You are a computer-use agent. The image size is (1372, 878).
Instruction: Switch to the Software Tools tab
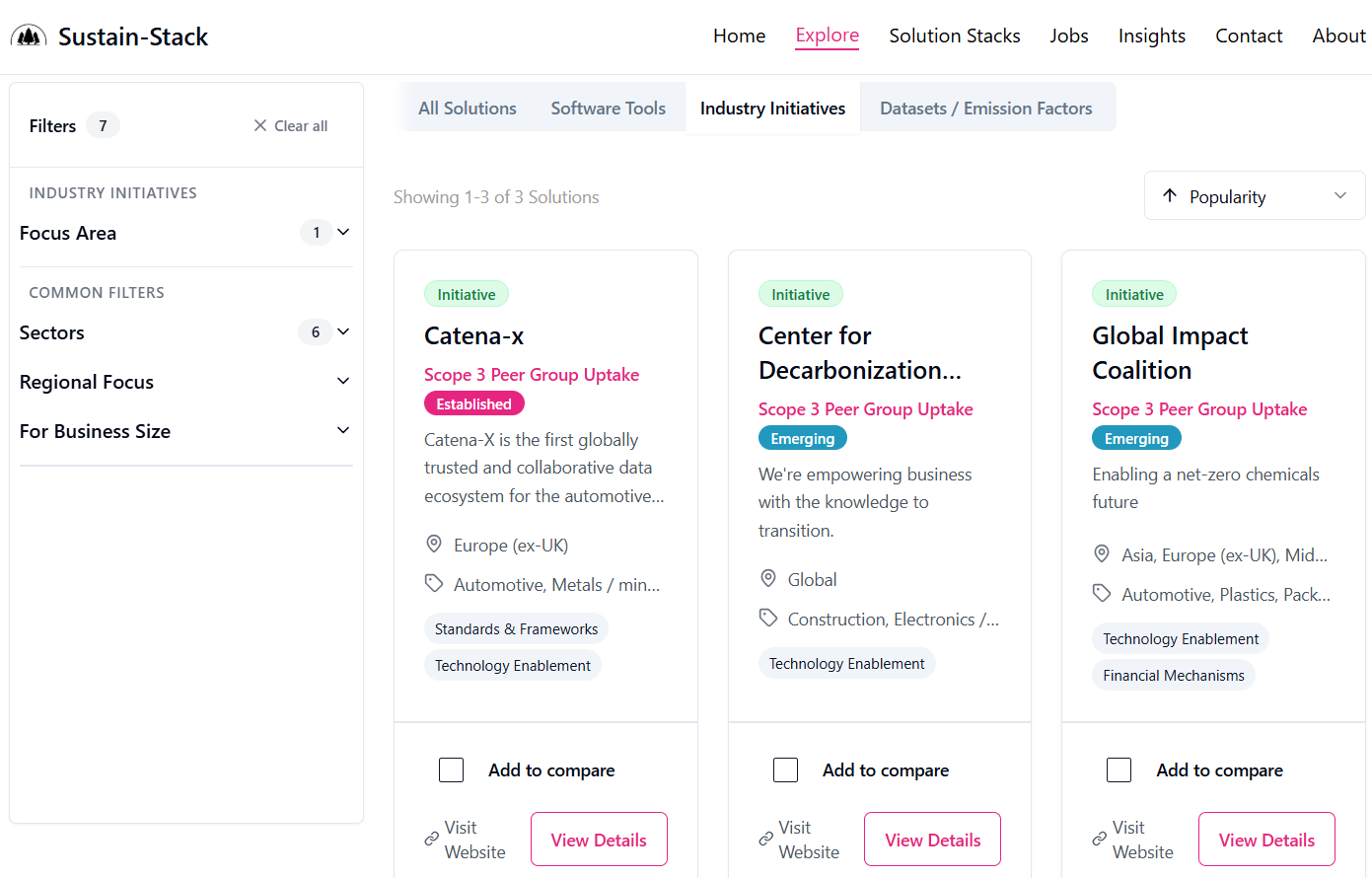coord(608,108)
